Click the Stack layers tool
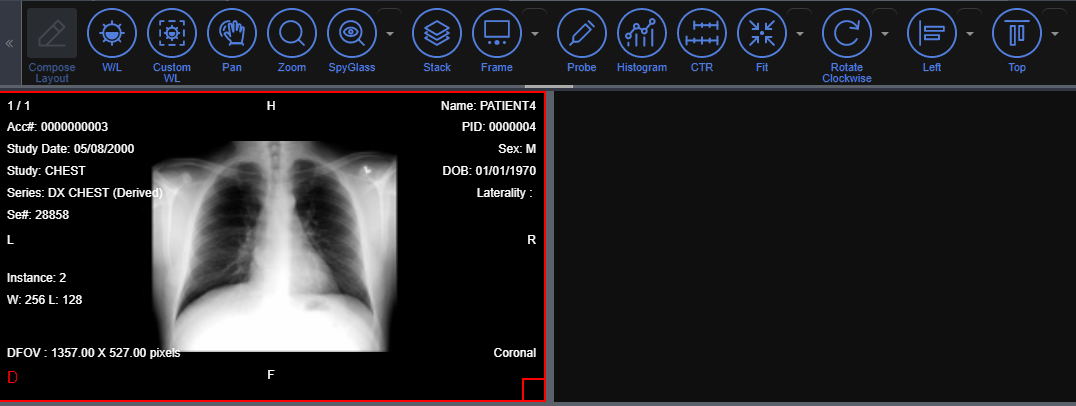 pyautogui.click(x=437, y=33)
